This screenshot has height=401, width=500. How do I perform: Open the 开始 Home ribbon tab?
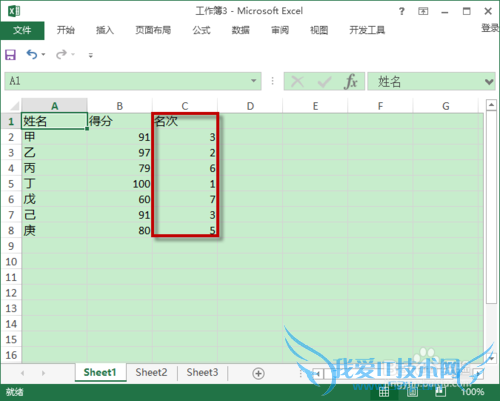coord(66,30)
